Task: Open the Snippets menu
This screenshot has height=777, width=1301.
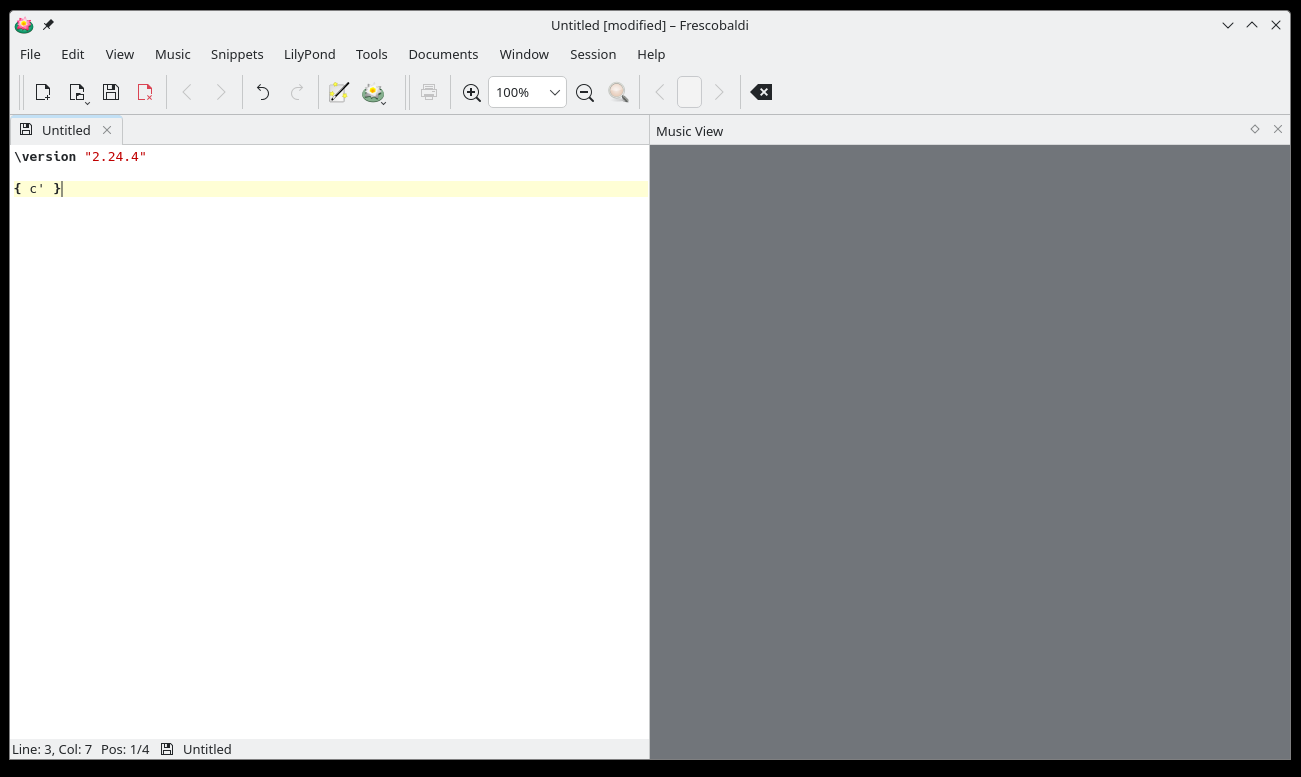Action: click(x=237, y=54)
